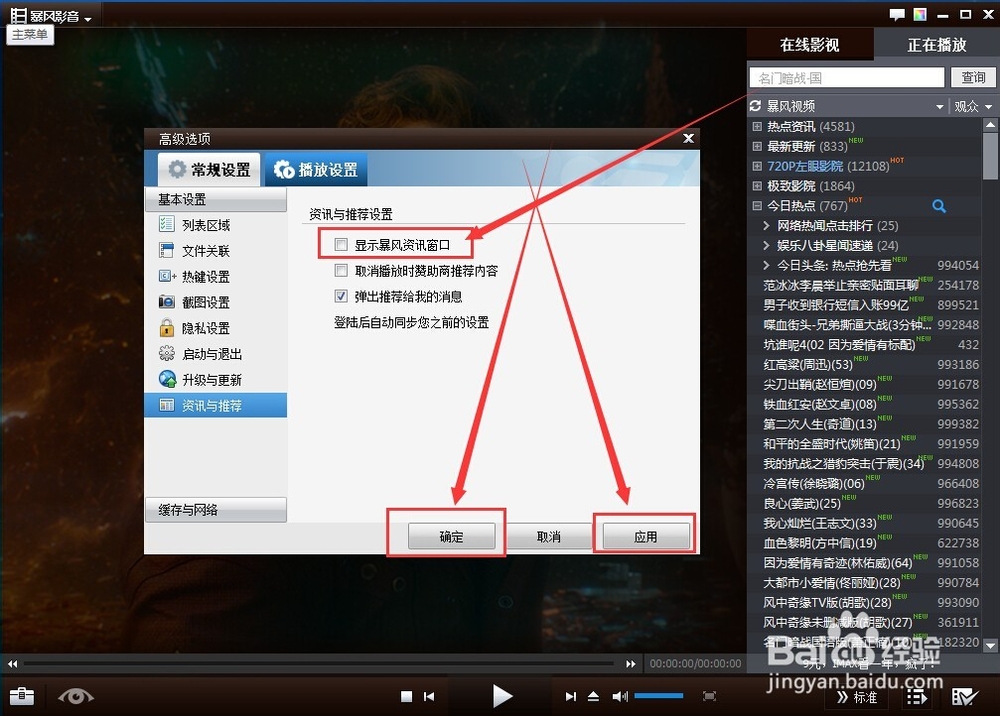Image resolution: width=1000 pixels, height=716 pixels.
Task: Select 升级与更新 settings item
Action: pos(216,379)
